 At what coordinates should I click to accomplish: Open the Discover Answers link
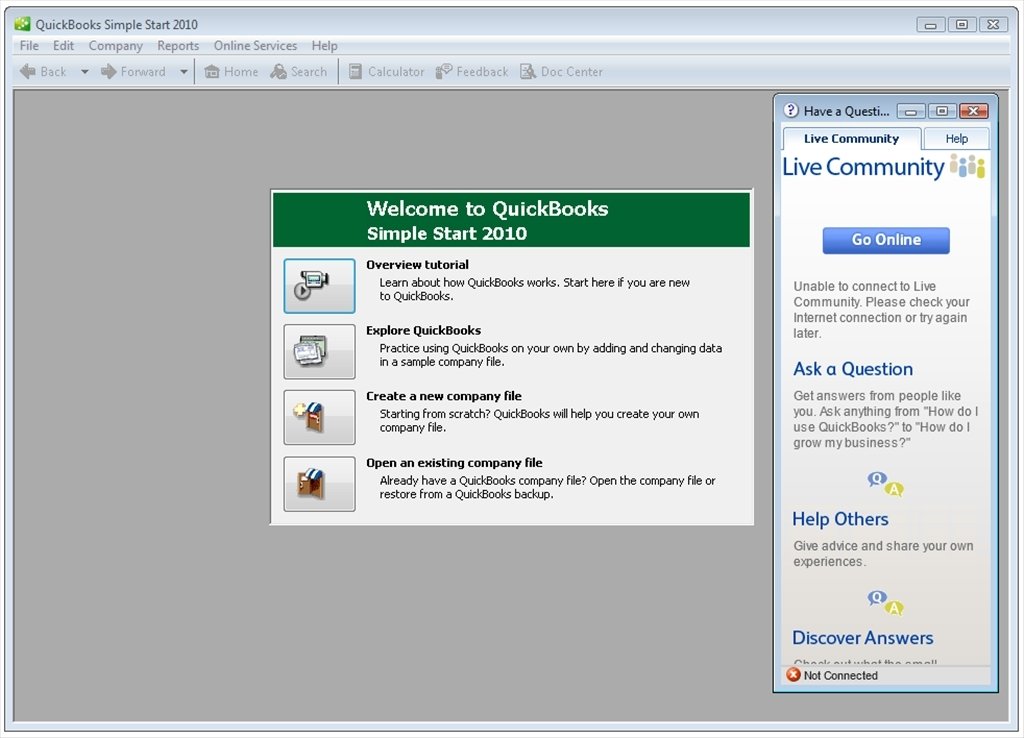[863, 638]
